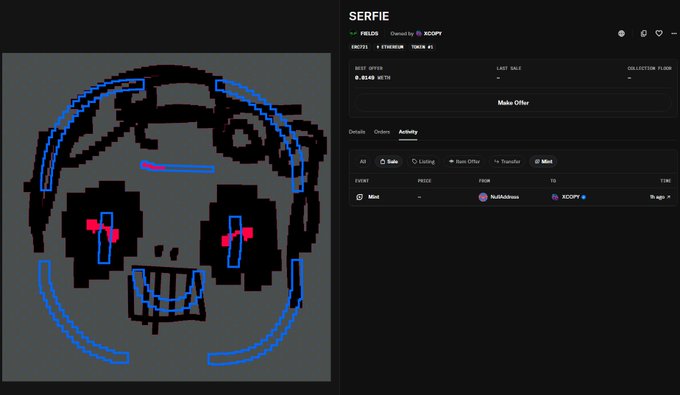Toggle the Transfer activity filter

(507, 161)
